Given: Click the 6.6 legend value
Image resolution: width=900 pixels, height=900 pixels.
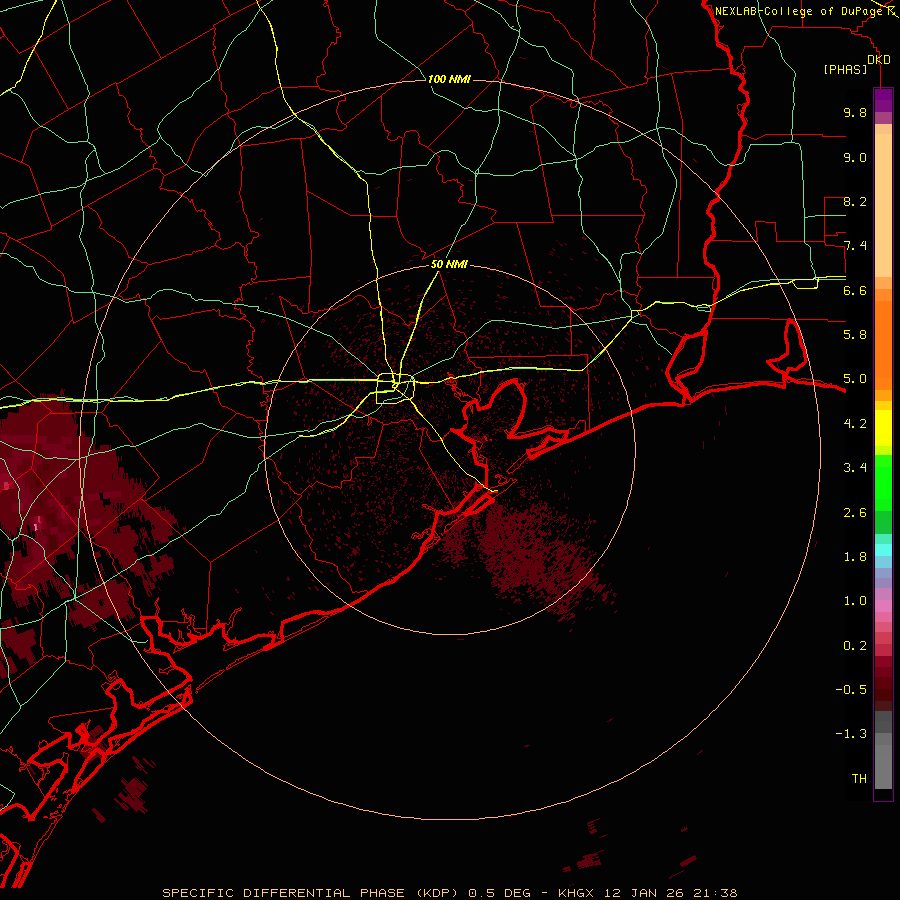Looking at the screenshot, I should click(855, 290).
